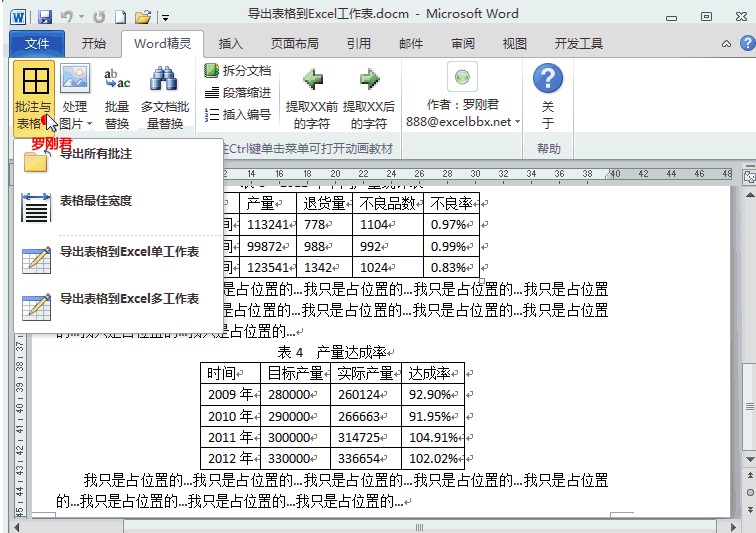Viewport: 756px width, 533px height.
Task: Click the vertical scrollbar thumb
Action: [750, 406]
